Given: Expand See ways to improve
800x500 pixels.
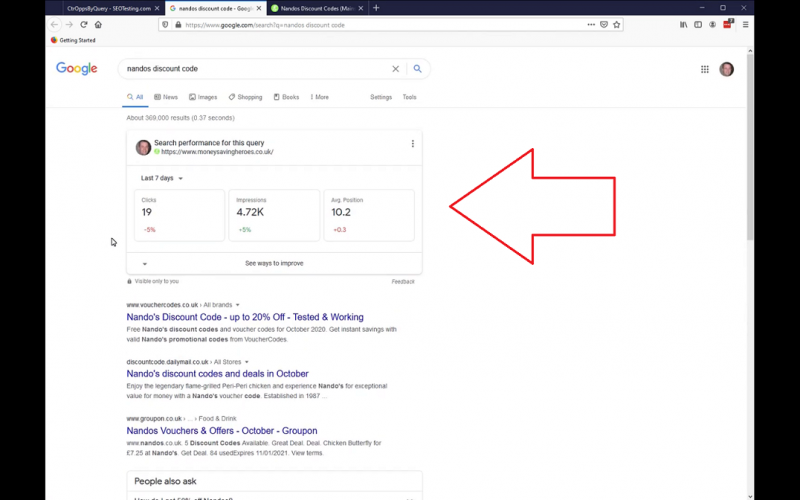Looking at the screenshot, I should click(274, 263).
